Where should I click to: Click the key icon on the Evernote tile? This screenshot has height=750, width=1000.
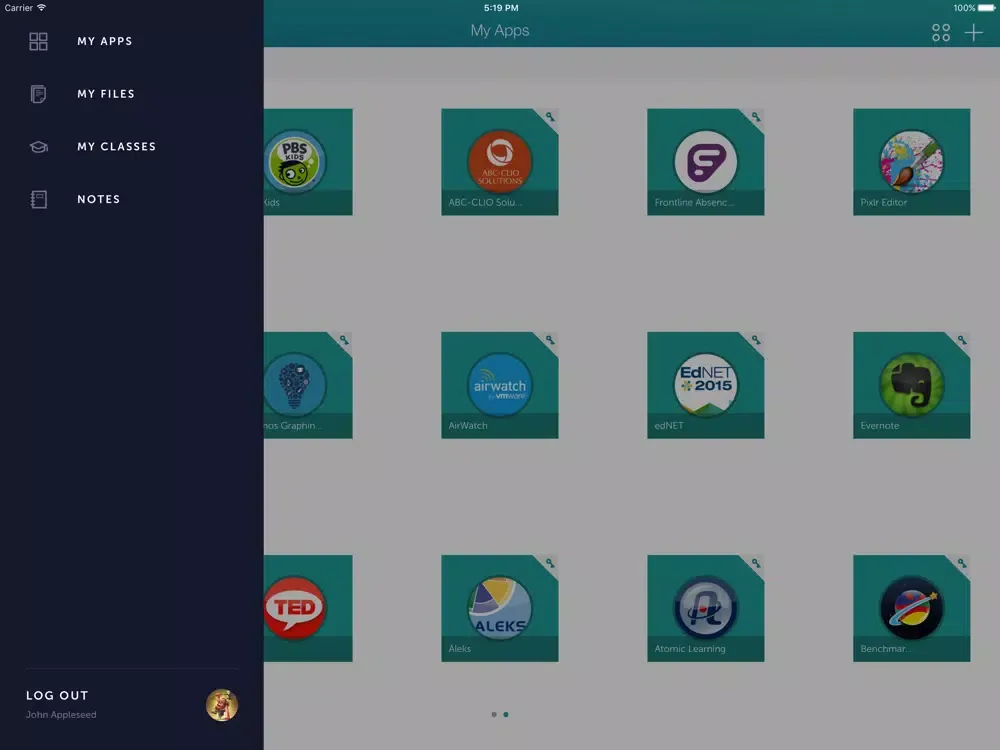pos(961,340)
